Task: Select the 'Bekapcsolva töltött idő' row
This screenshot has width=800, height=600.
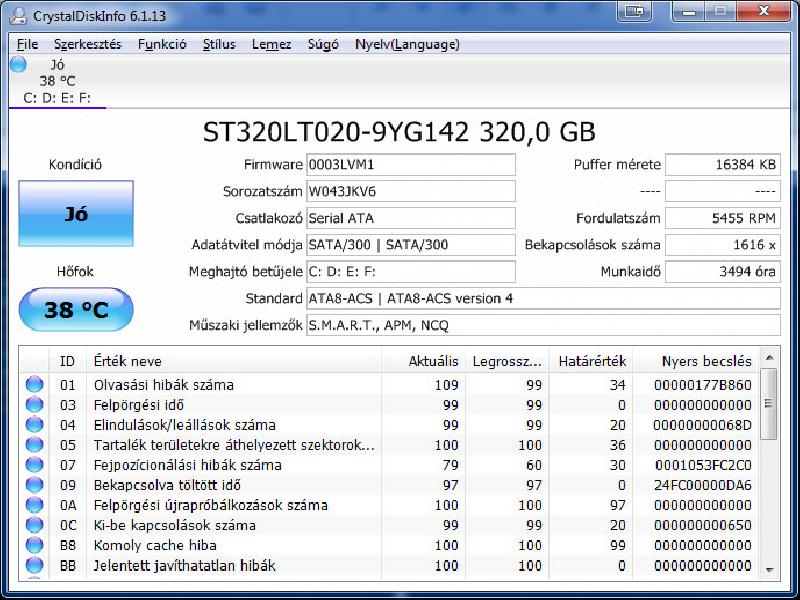Action: pos(390,484)
